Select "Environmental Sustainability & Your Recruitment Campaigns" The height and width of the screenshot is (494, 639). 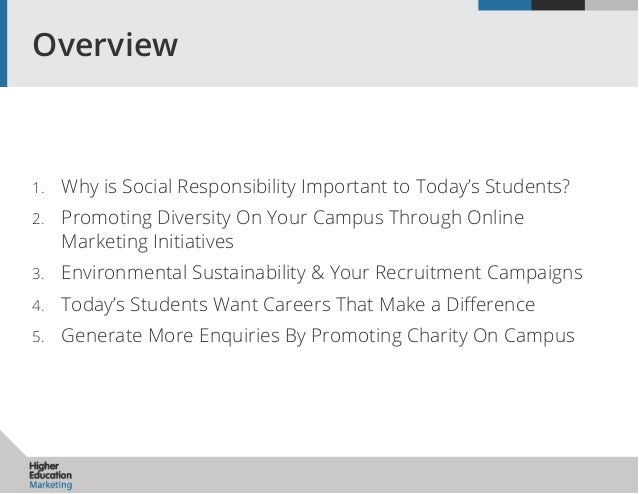tap(321, 273)
